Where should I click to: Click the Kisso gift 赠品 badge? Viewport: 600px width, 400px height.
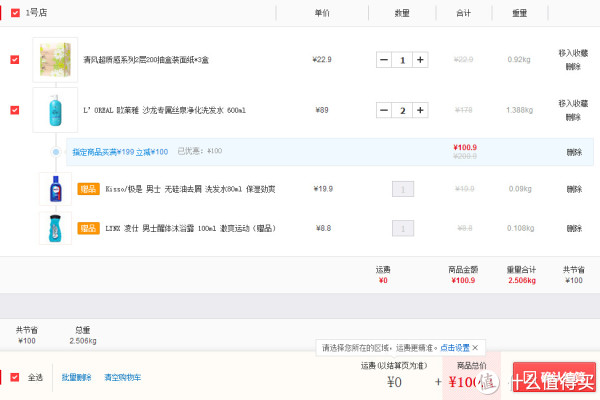(88, 189)
